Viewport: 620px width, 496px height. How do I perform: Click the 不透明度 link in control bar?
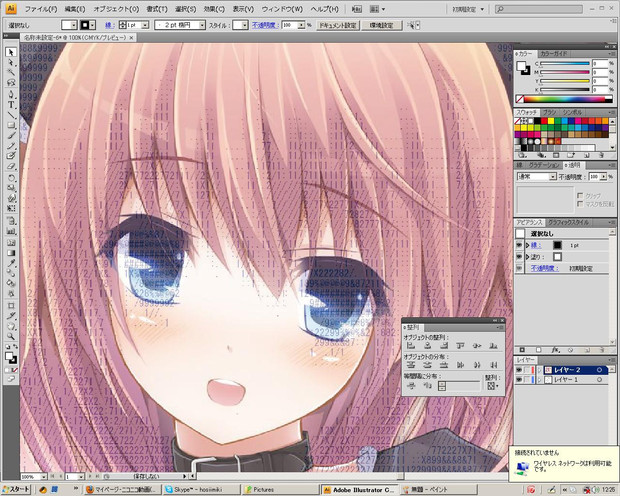coord(264,25)
